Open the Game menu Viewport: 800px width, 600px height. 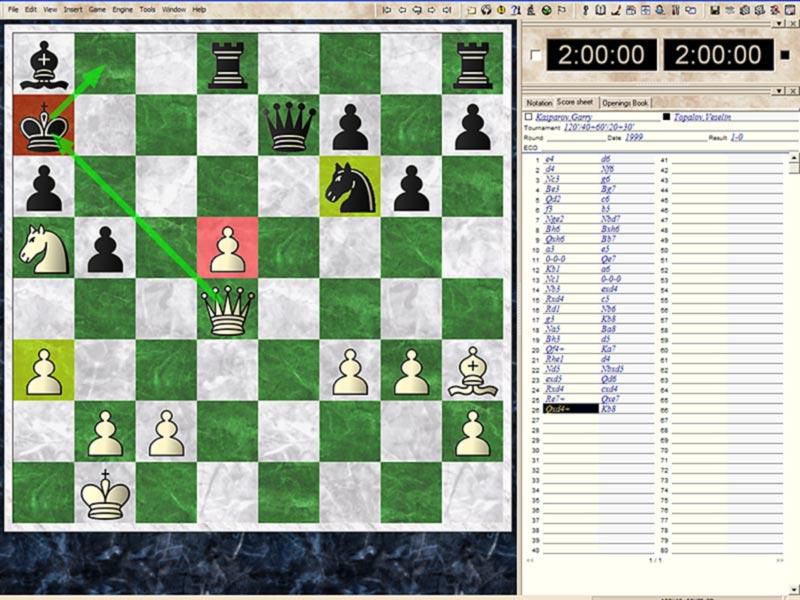click(x=97, y=9)
